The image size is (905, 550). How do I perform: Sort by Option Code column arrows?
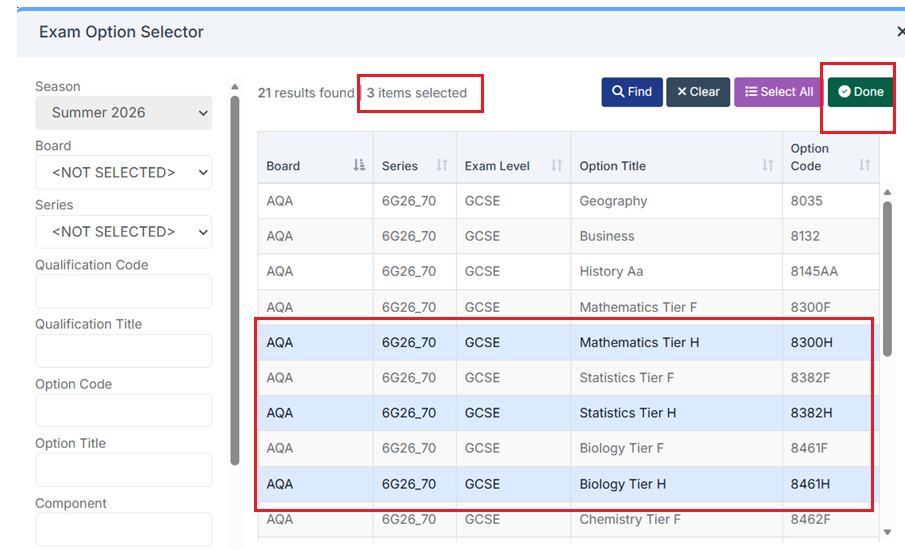(864, 166)
